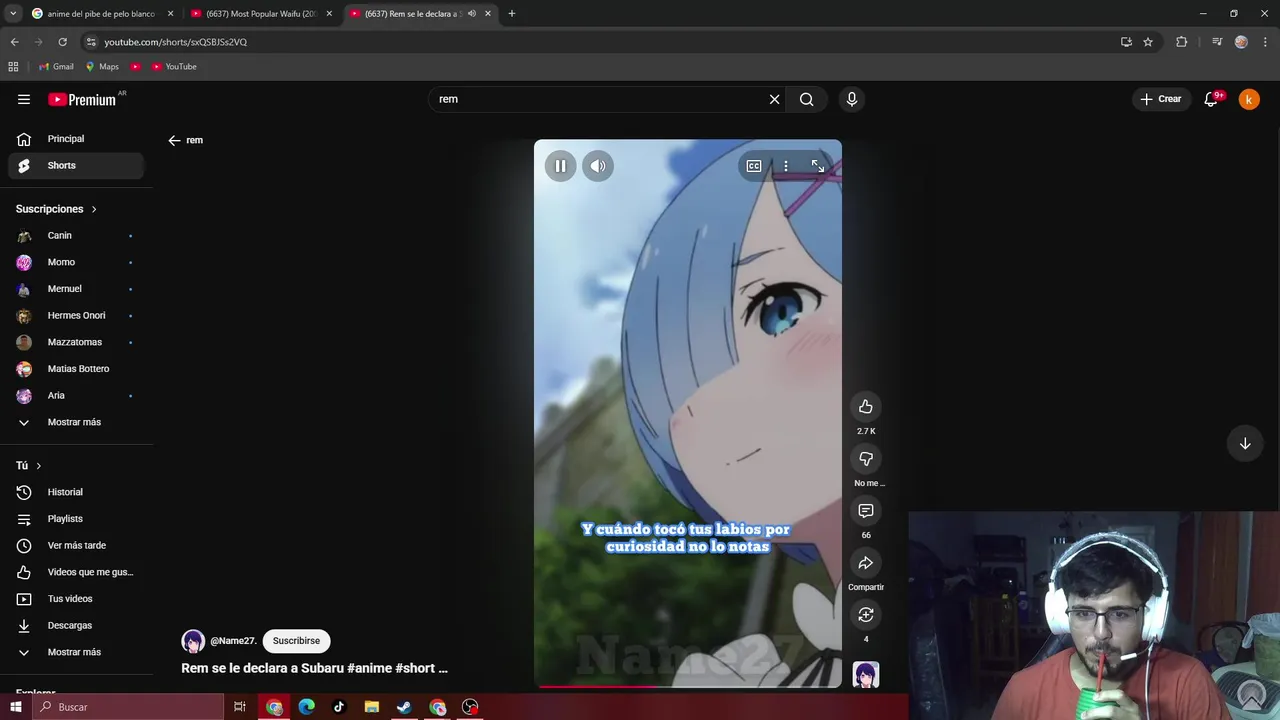The width and height of the screenshot is (1280, 720).
Task: Enter fullscreen for the Short
Action: coord(818,166)
